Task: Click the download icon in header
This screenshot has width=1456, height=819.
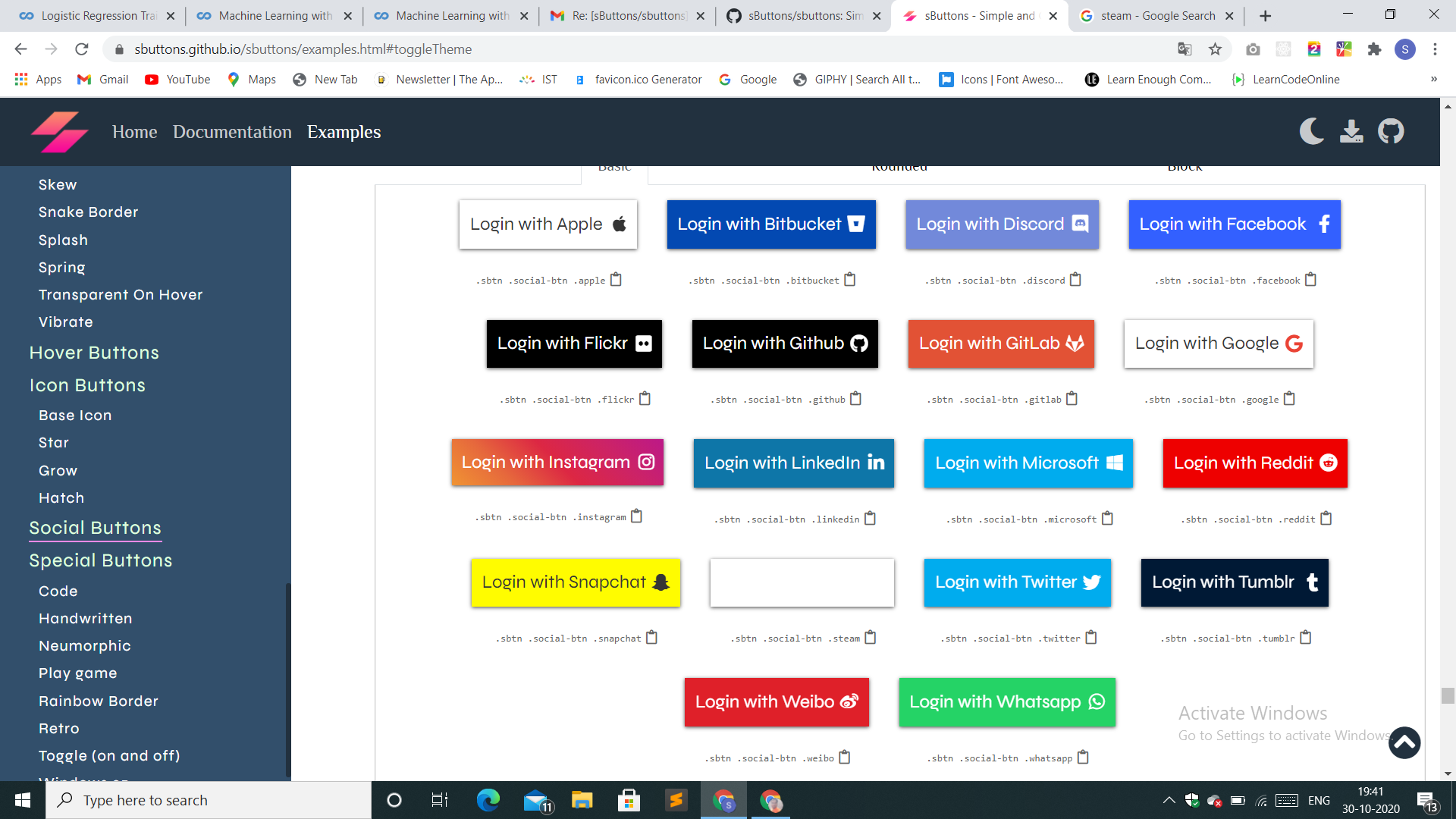Action: pyautogui.click(x=1351, y=131)
